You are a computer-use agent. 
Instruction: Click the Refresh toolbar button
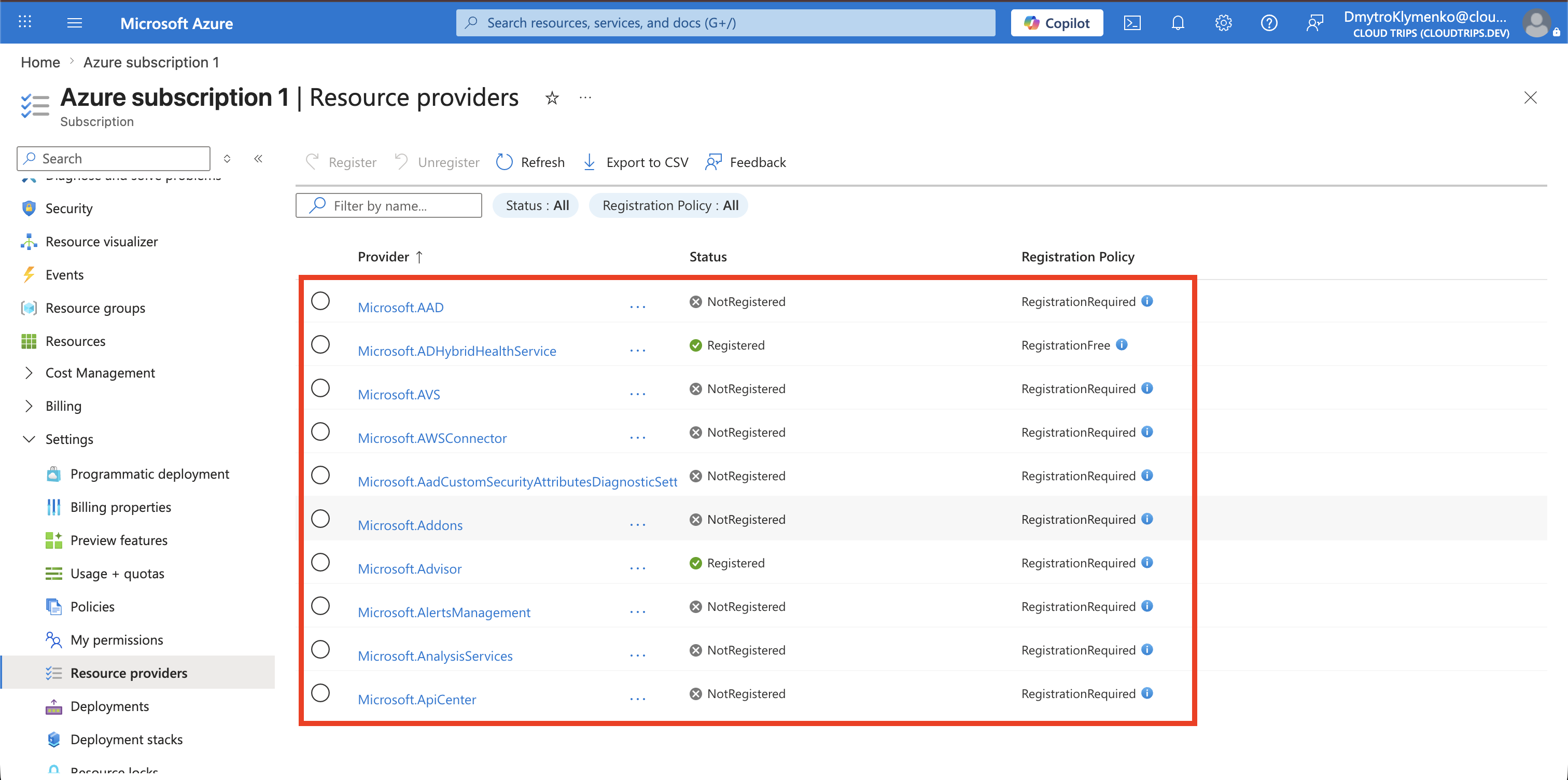click(x=530, y=162)
